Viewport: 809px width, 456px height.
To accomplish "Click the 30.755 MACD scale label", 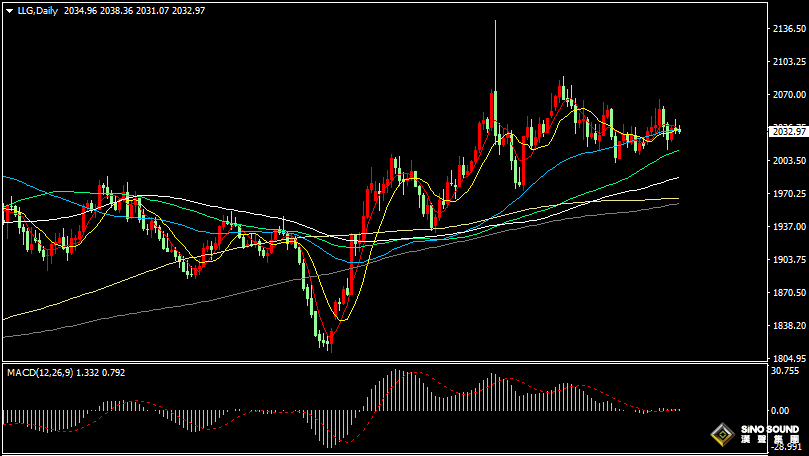I will coord(783,371).
